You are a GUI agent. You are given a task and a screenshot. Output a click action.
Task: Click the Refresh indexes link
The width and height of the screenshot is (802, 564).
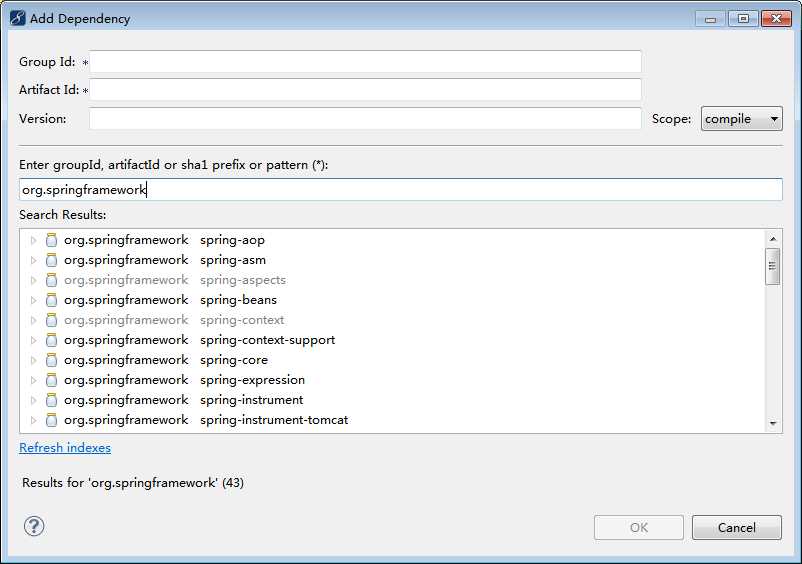click(65, 447)
